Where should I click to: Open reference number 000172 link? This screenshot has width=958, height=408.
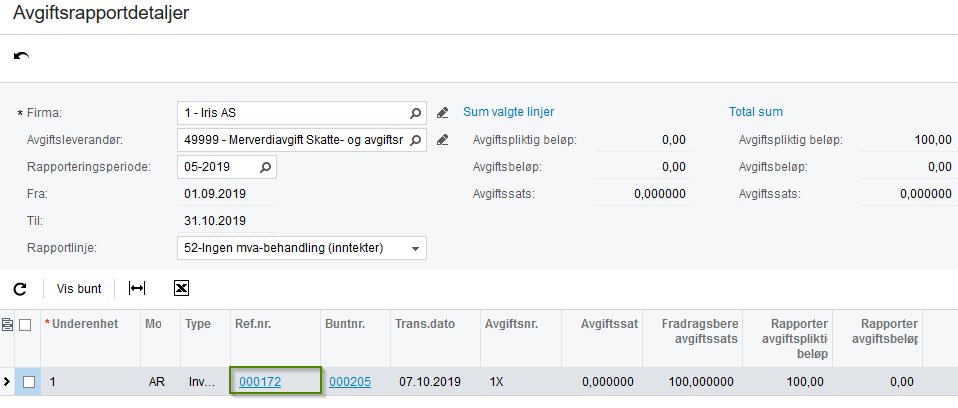(x=260, y=382)
